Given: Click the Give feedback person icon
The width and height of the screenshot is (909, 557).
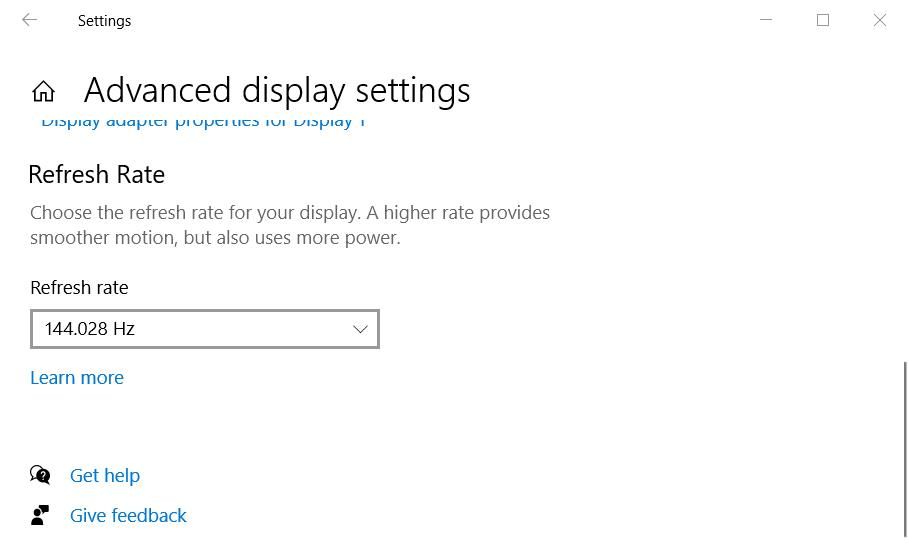Looking at the screenshot, I should coord(40,515).
